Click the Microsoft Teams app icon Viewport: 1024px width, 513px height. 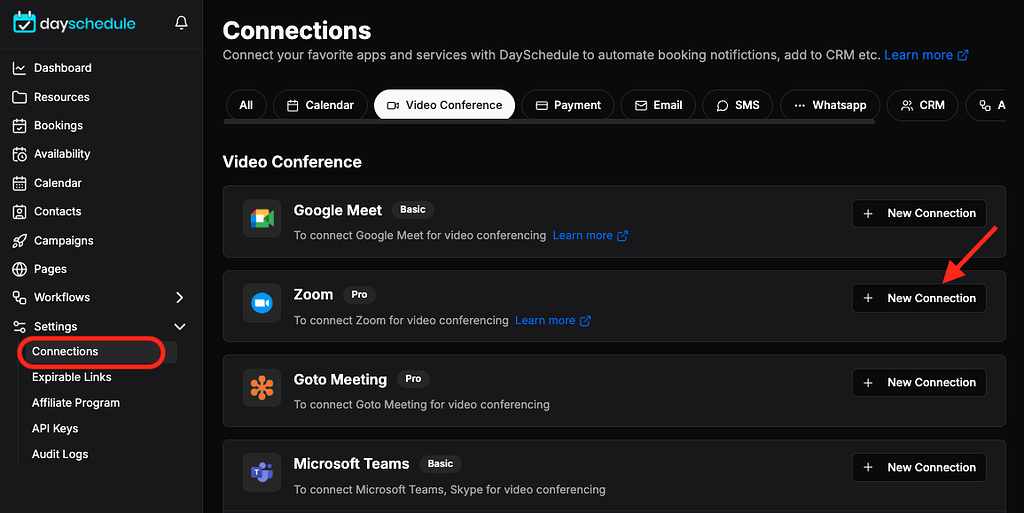(262, 472)
